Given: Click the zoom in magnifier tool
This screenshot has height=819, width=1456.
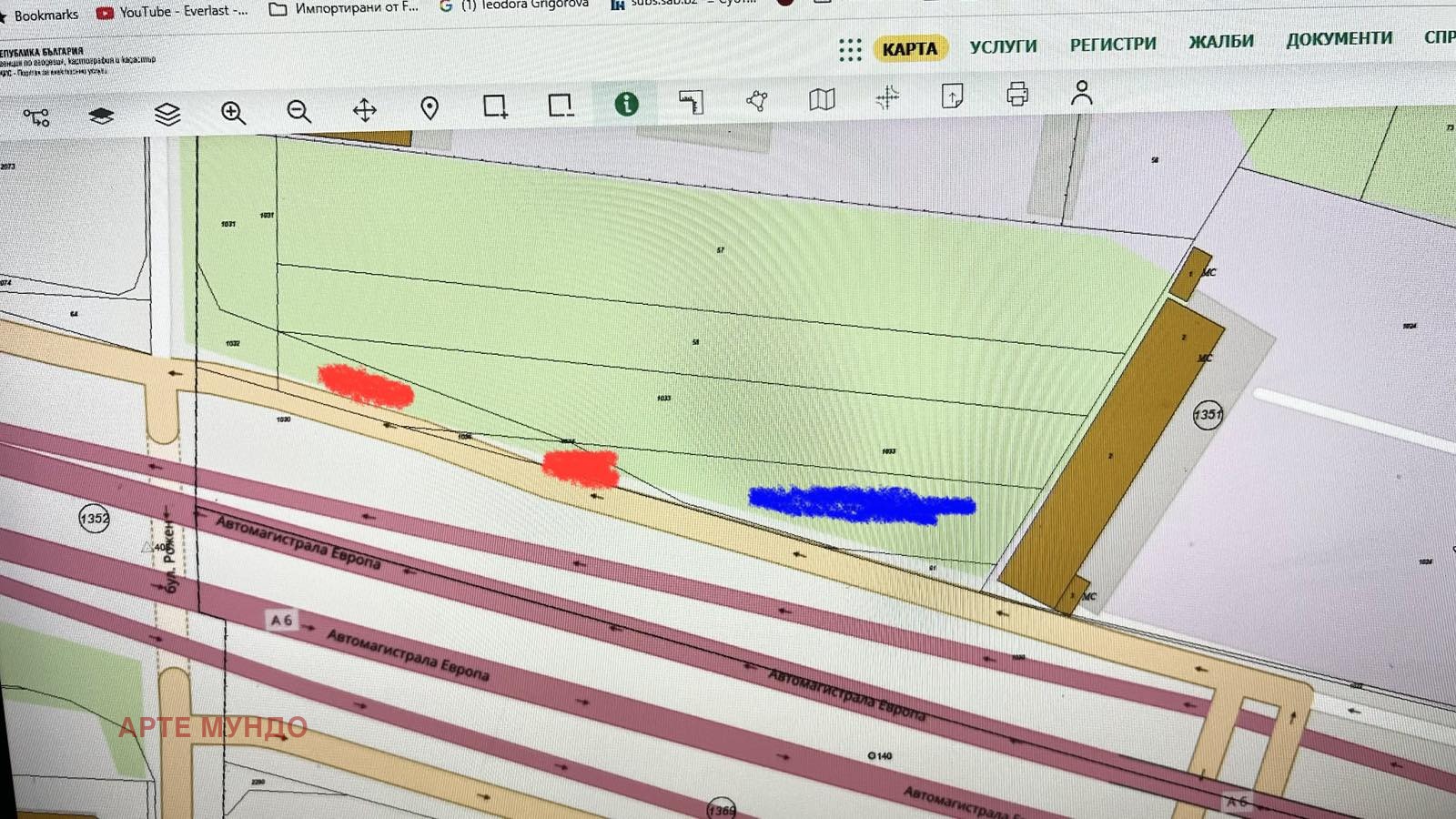Looking at the screenshot, I should tap(233, 113).
